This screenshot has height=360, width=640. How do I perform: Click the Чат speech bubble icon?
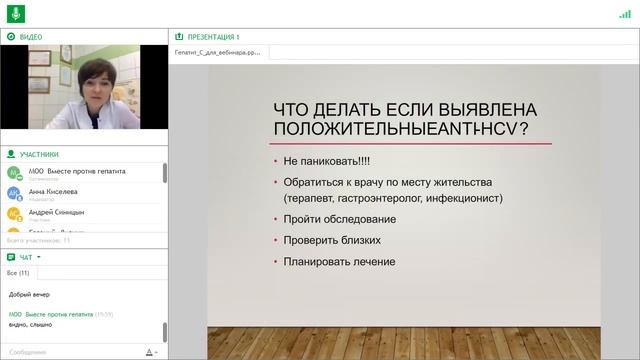coord(11,257)
